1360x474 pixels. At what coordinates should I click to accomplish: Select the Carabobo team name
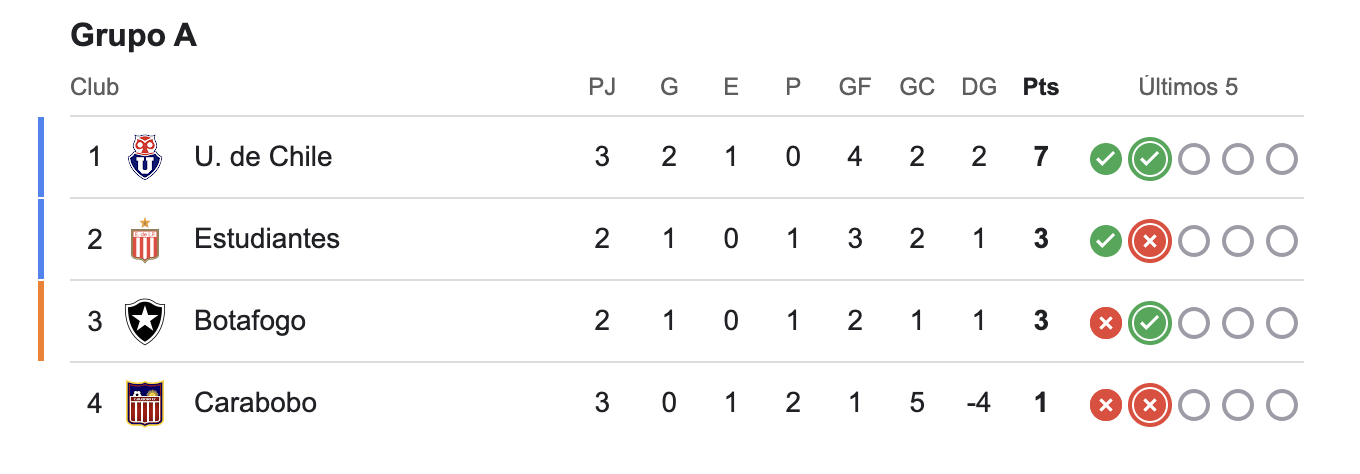point(255,404)
